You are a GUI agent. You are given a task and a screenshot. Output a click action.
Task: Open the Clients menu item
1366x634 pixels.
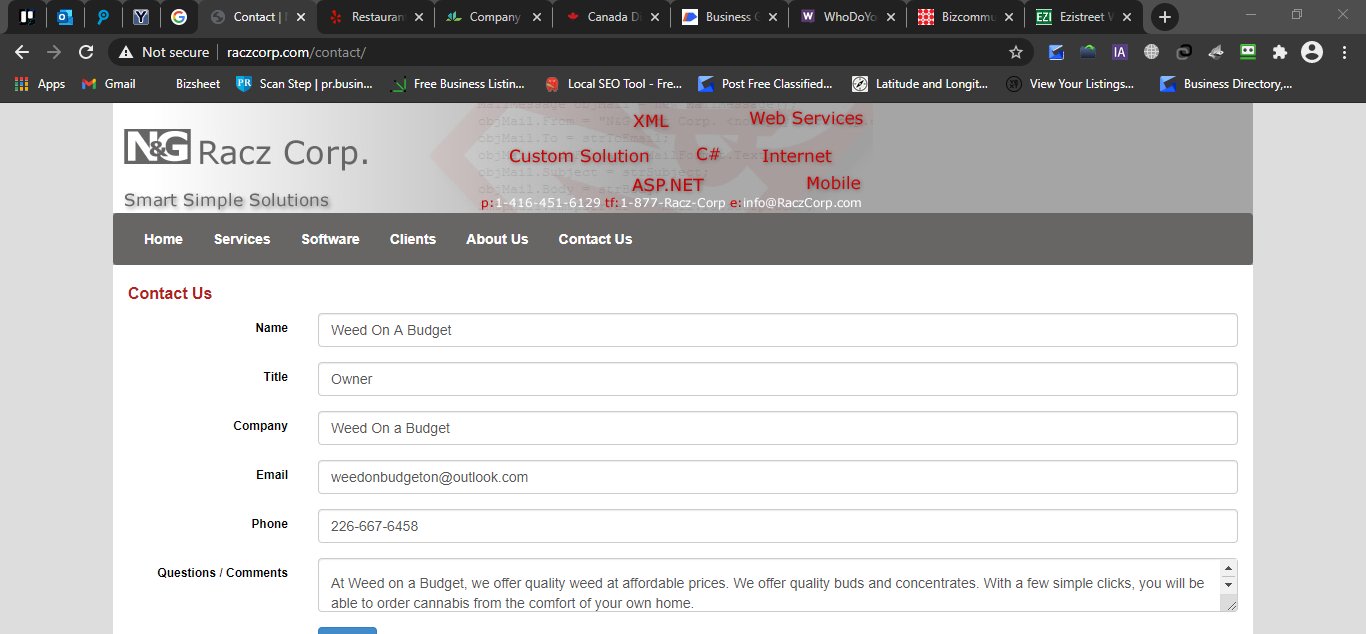click(x=413, y=239)
